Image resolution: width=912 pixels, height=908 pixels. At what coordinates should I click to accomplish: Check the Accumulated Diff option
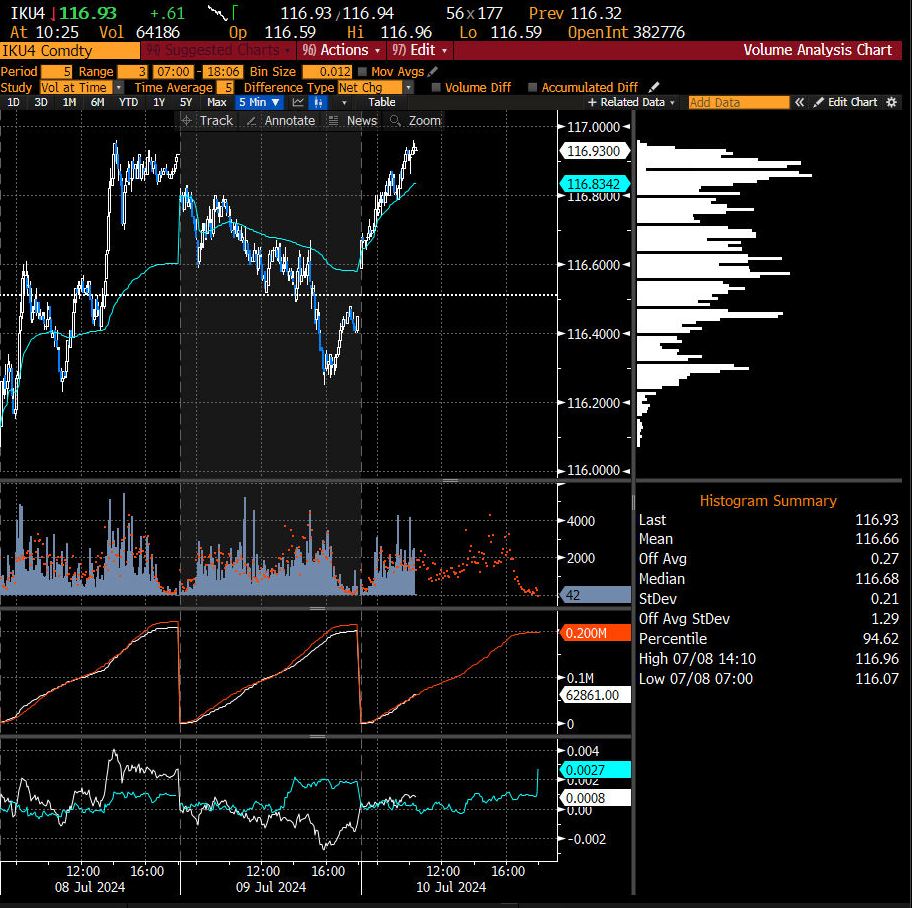point(532,87)
